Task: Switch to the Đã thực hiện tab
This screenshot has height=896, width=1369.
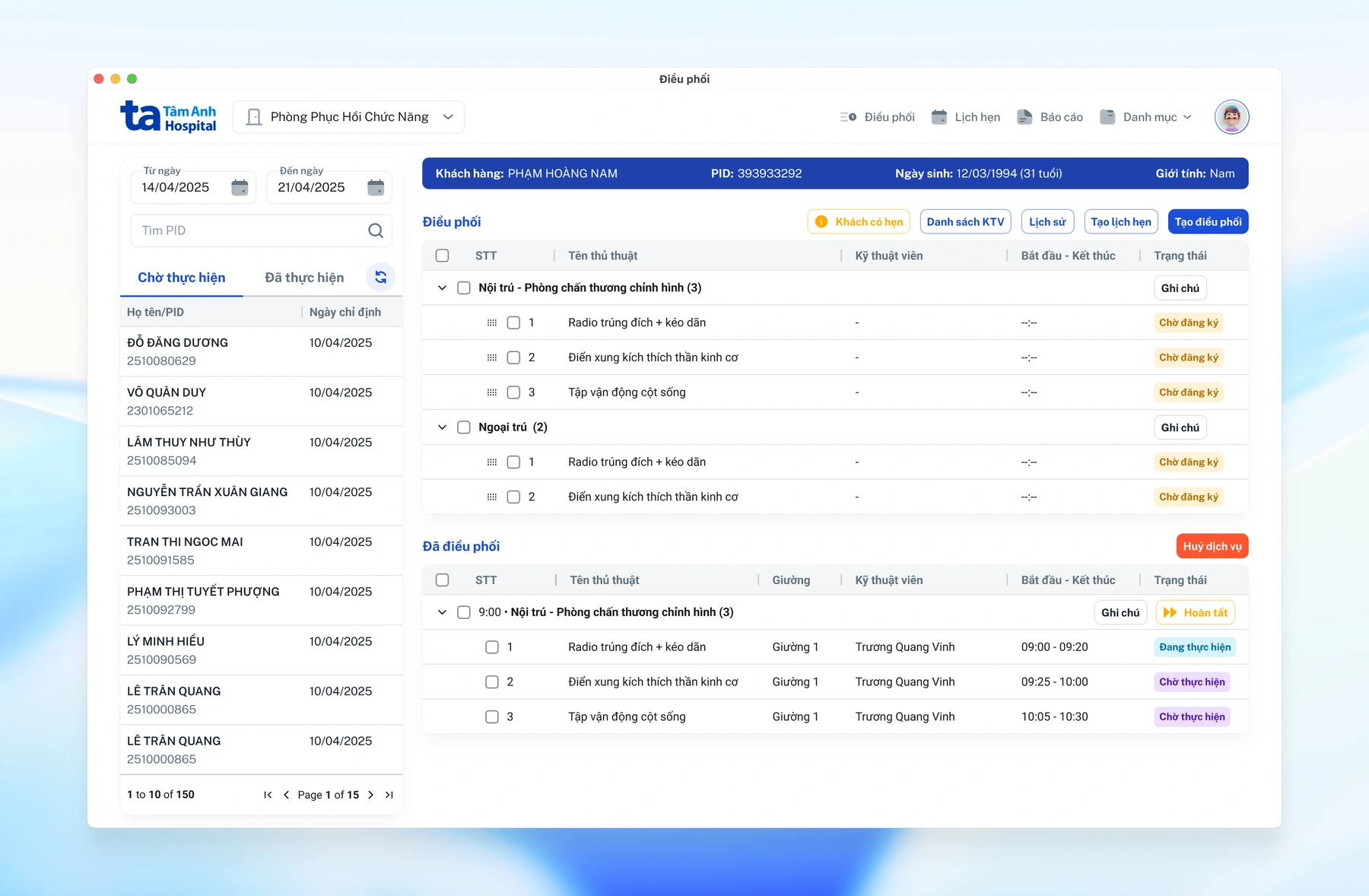Action: [304, 278]
